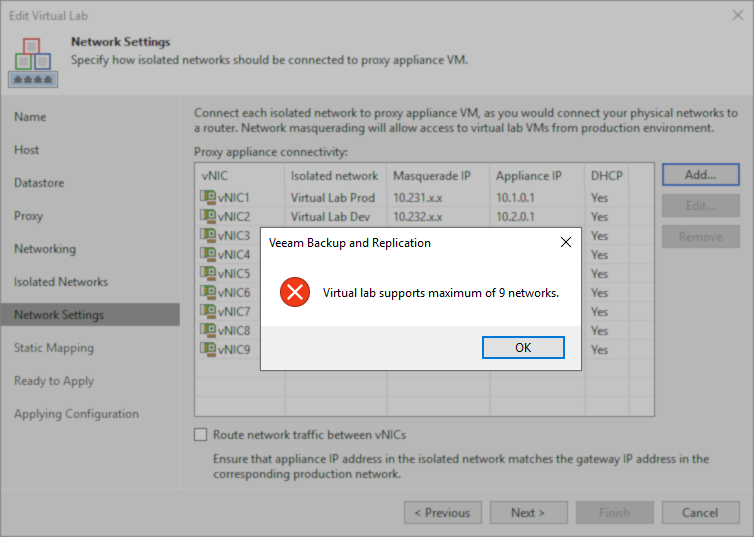Proceed with the Next button
Image resolution: width=754 pixels, height=537 pixels.
(528, 512)
